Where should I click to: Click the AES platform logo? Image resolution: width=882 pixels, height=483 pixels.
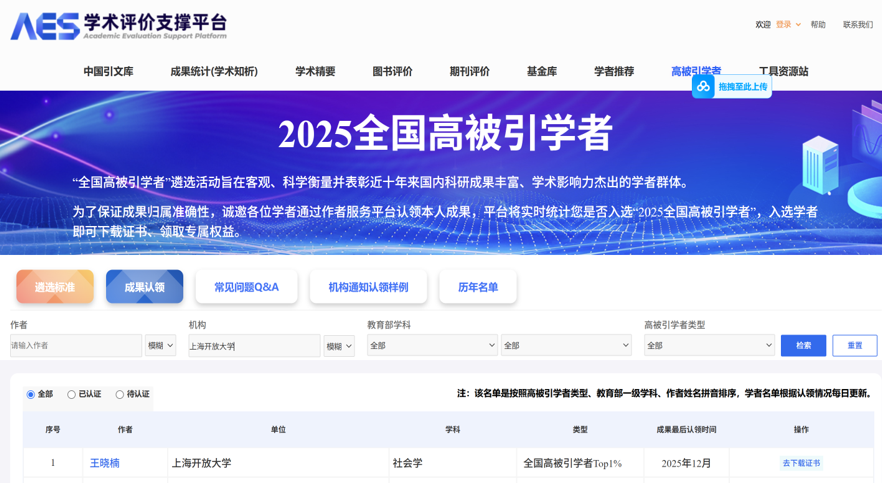118,26
